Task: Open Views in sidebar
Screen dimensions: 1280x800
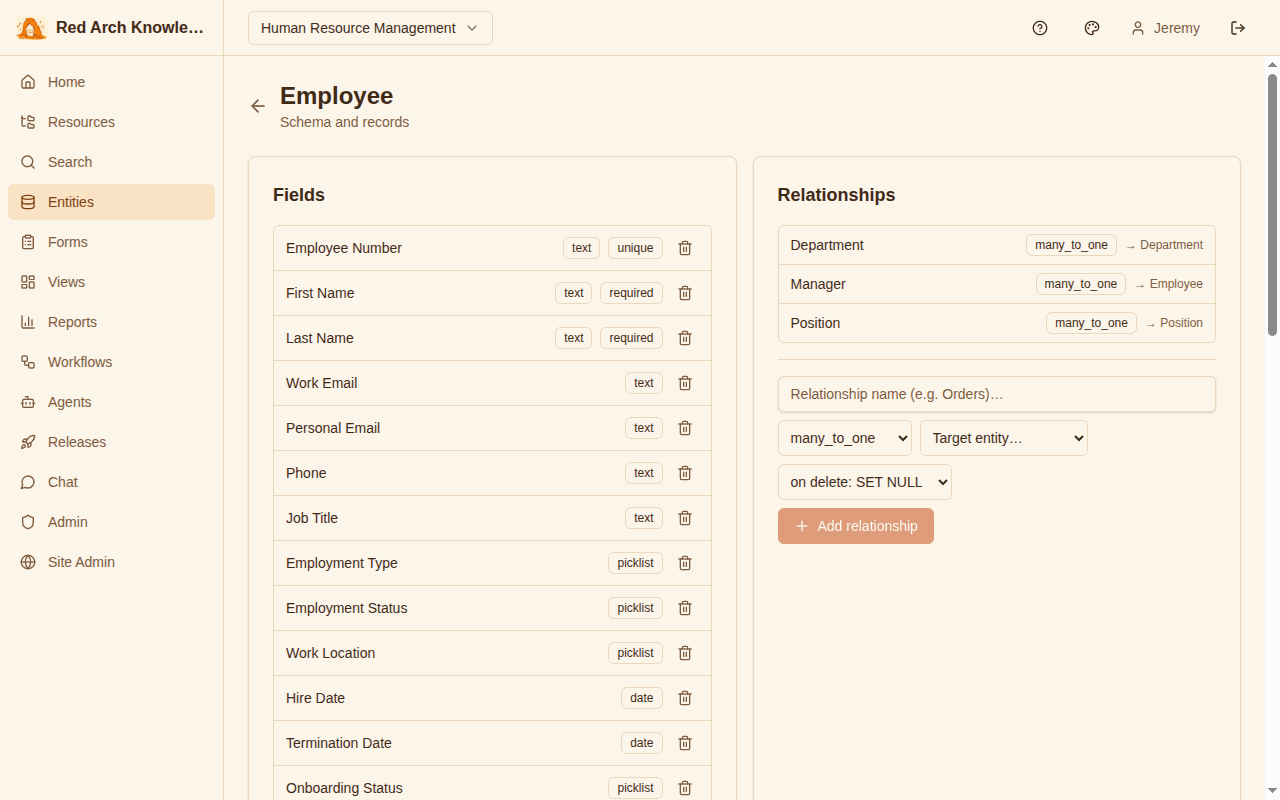Action: click(x=111, y=282)
